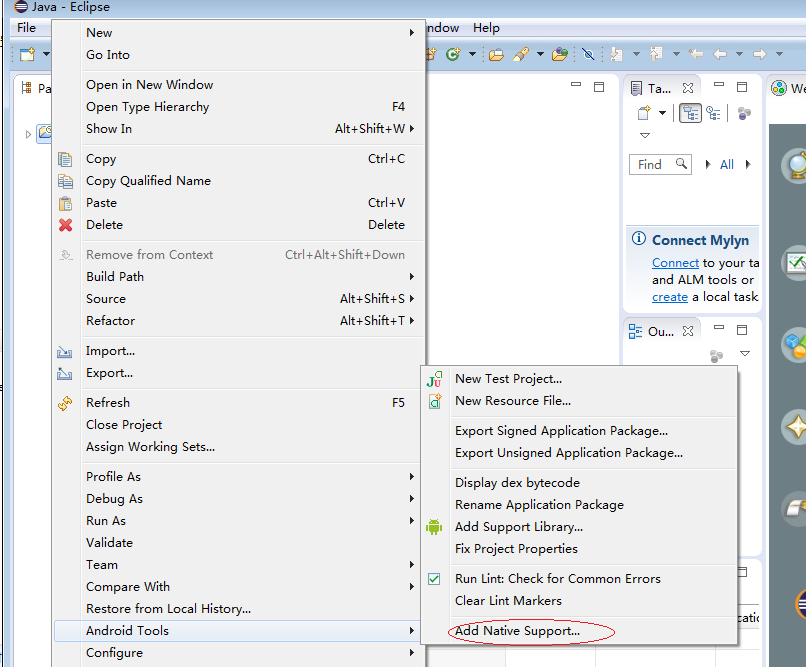Screen dimensions: 806x667
Task: Click the Paste clipboard icon
Action: coord(66,203)
